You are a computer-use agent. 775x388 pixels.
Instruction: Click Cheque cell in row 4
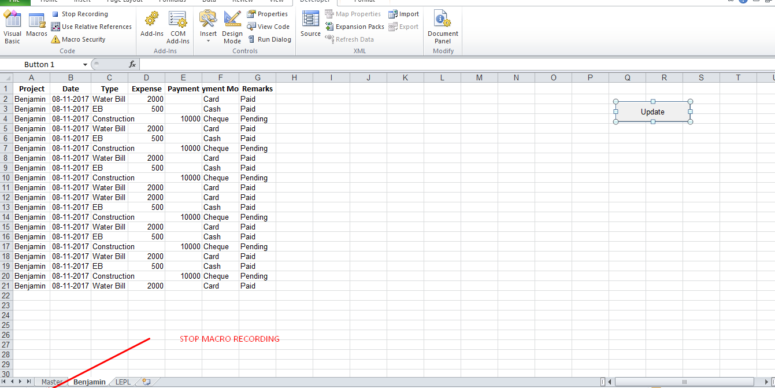point(220,119)
